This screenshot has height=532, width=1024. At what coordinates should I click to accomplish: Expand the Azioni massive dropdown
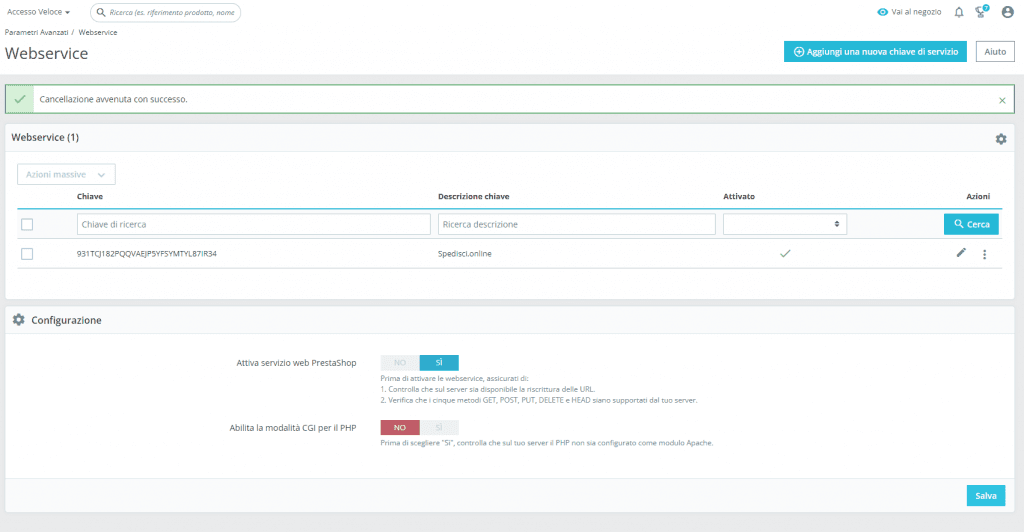(x=66, y=174)
